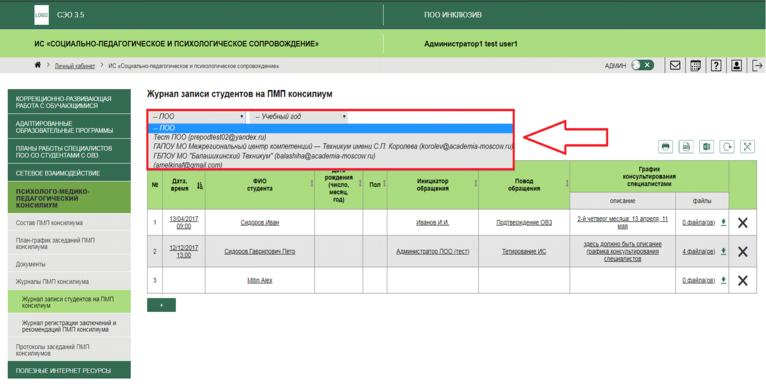Open Сетевое взаимодействие menu
The height and width of the screenshot is (384, 766).
pos(69,173)
